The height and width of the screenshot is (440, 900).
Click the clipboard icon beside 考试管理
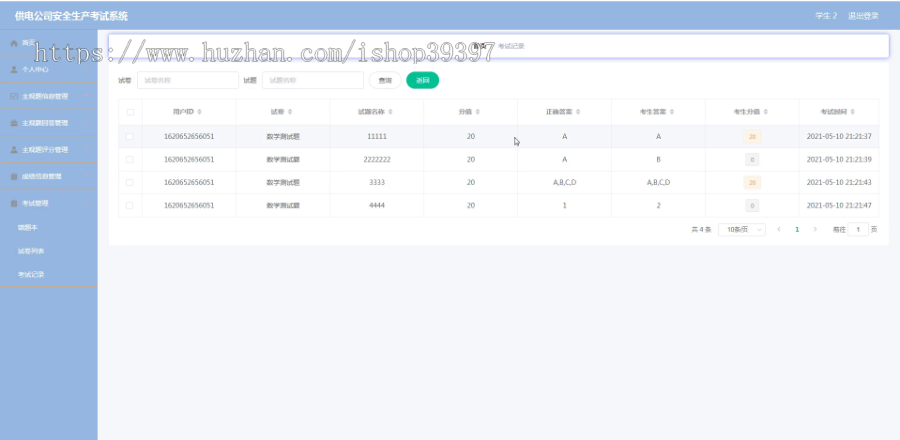(x=14, y=203)
